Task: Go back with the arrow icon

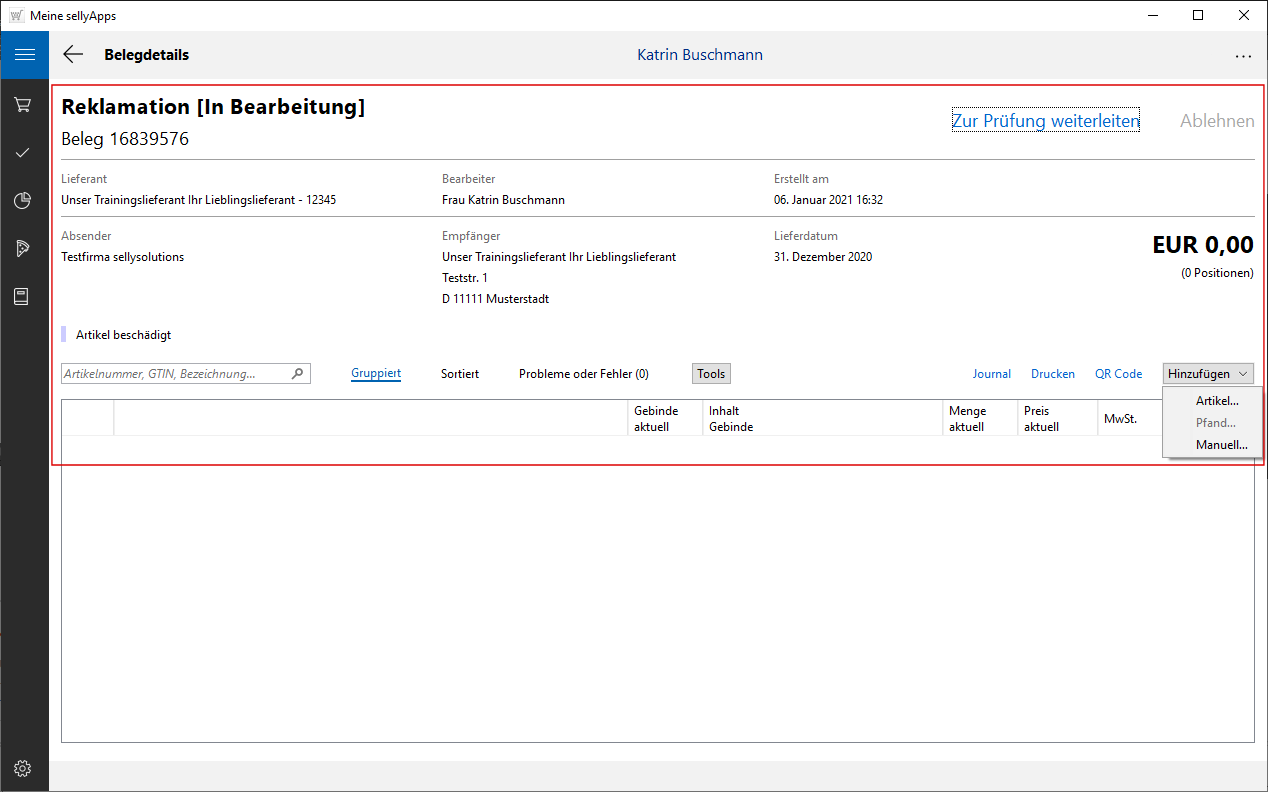Action: tap(73, 55)
